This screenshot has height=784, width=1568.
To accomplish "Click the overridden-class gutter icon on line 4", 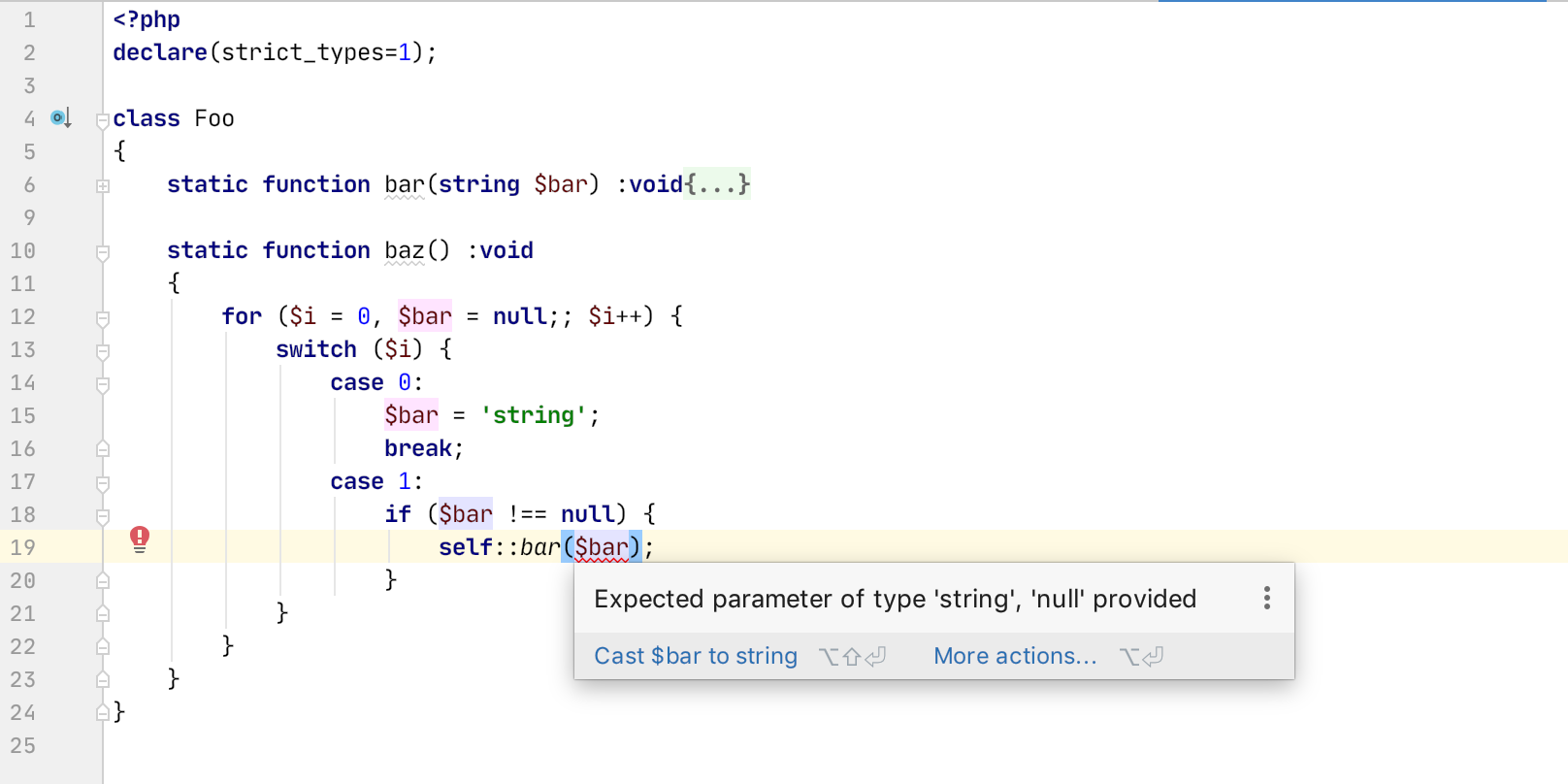I will (x=61, y=118).
